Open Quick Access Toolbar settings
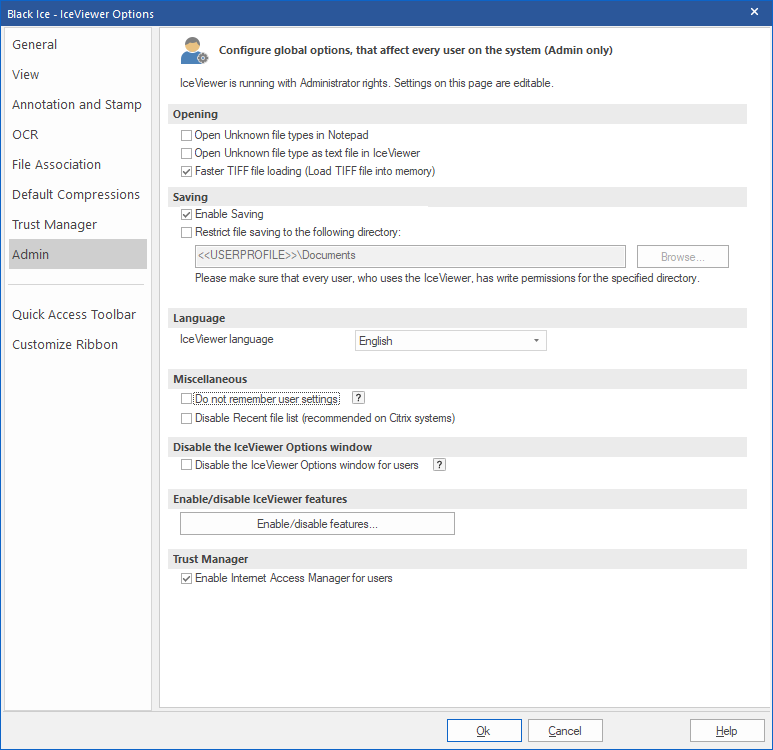The image size is (773, 750). pos(78,315)
